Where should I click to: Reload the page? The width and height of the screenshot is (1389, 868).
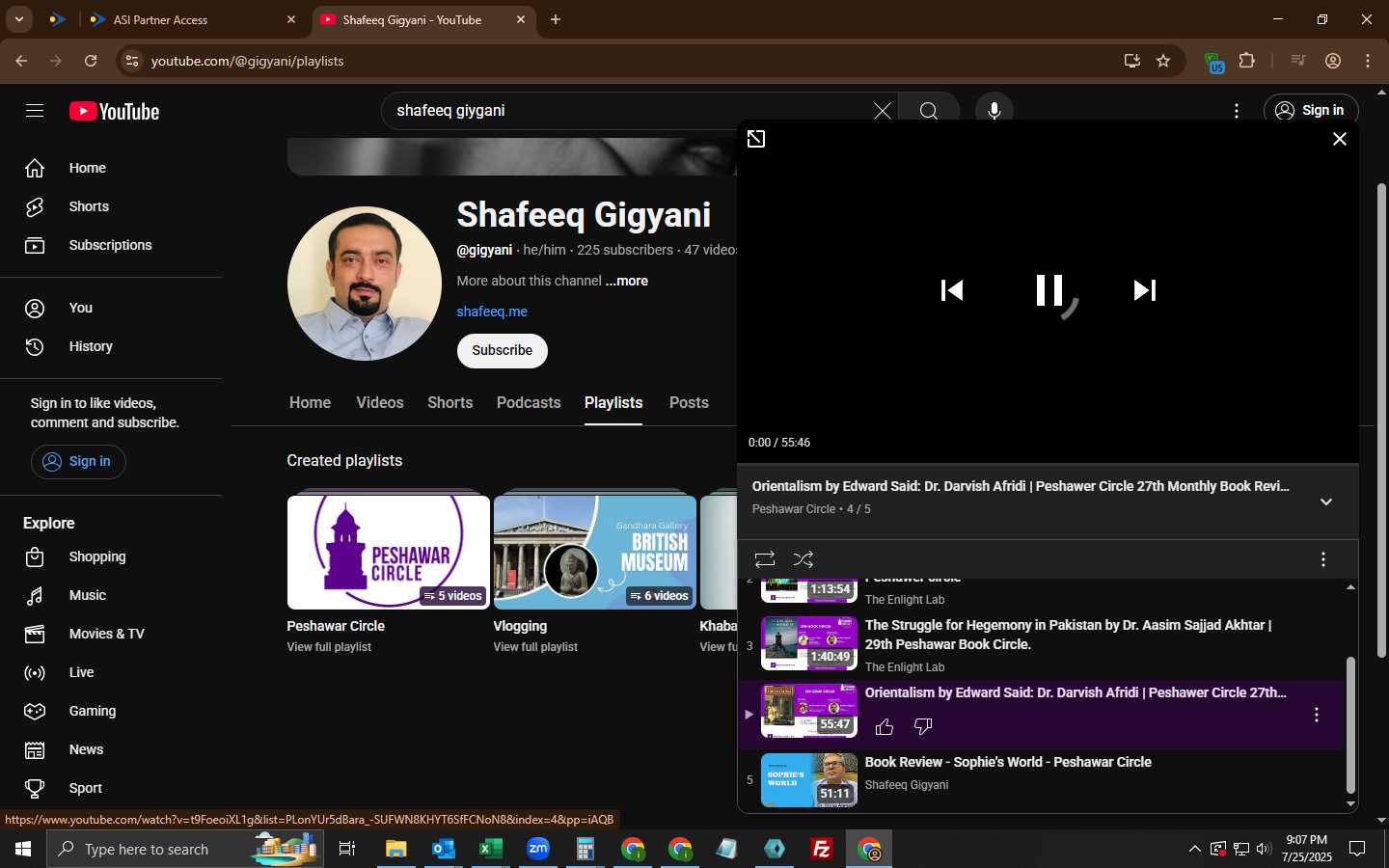click(x=91, y=61)
